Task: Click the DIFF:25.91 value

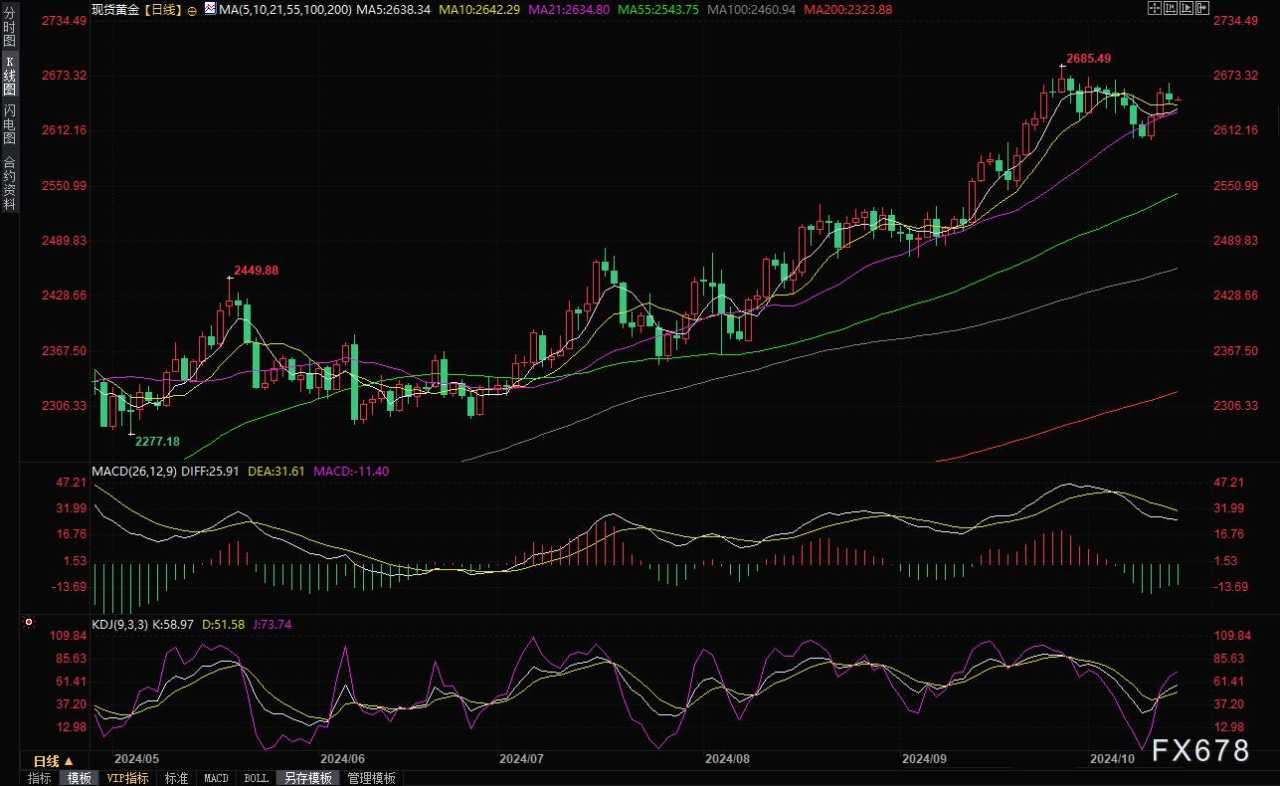Action: pyautogui.click(x=209, y=471)
